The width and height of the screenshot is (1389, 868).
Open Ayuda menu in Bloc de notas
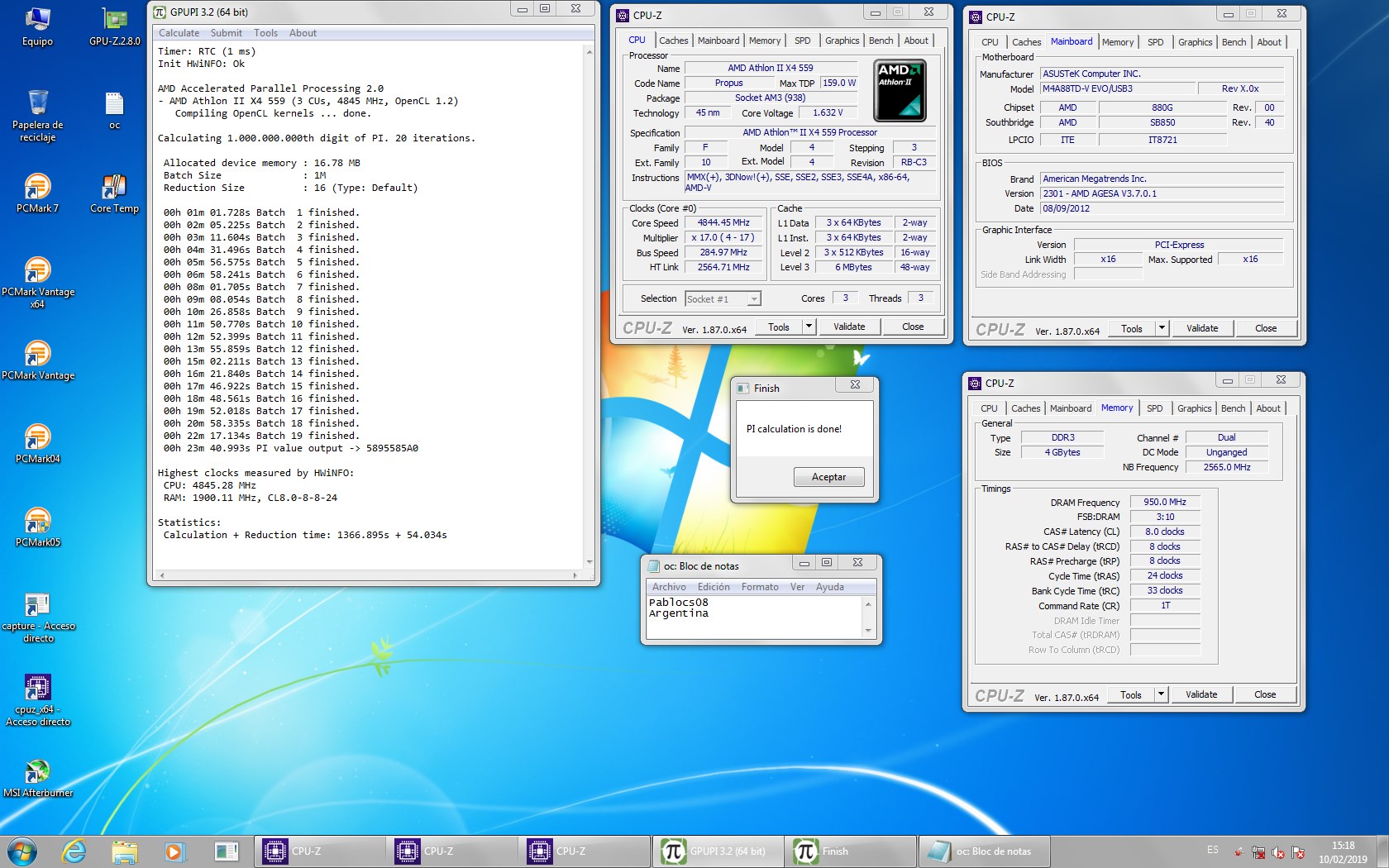coord(830,587)
